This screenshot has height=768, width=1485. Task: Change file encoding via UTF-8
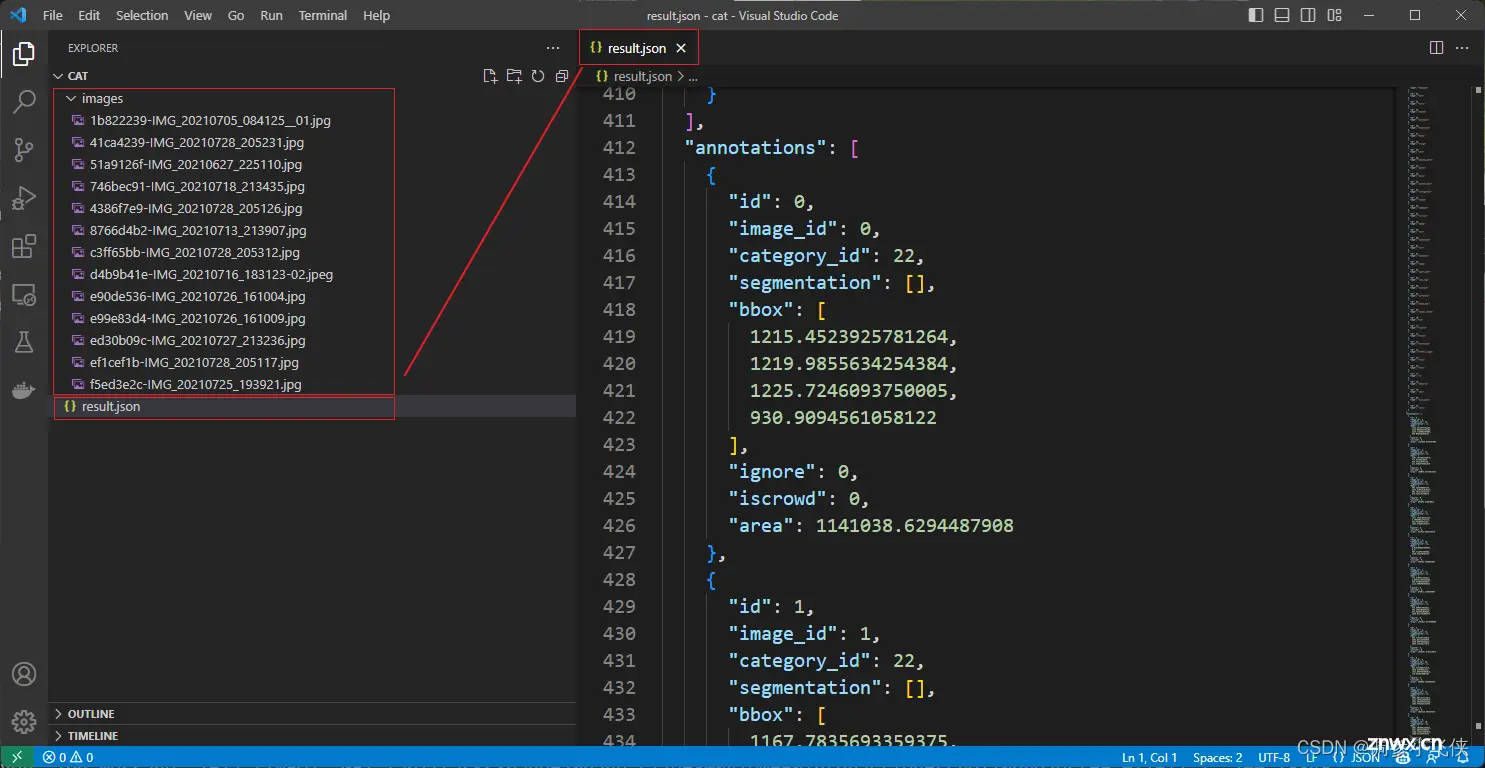pyautogui.click(x=1274, y=758)
